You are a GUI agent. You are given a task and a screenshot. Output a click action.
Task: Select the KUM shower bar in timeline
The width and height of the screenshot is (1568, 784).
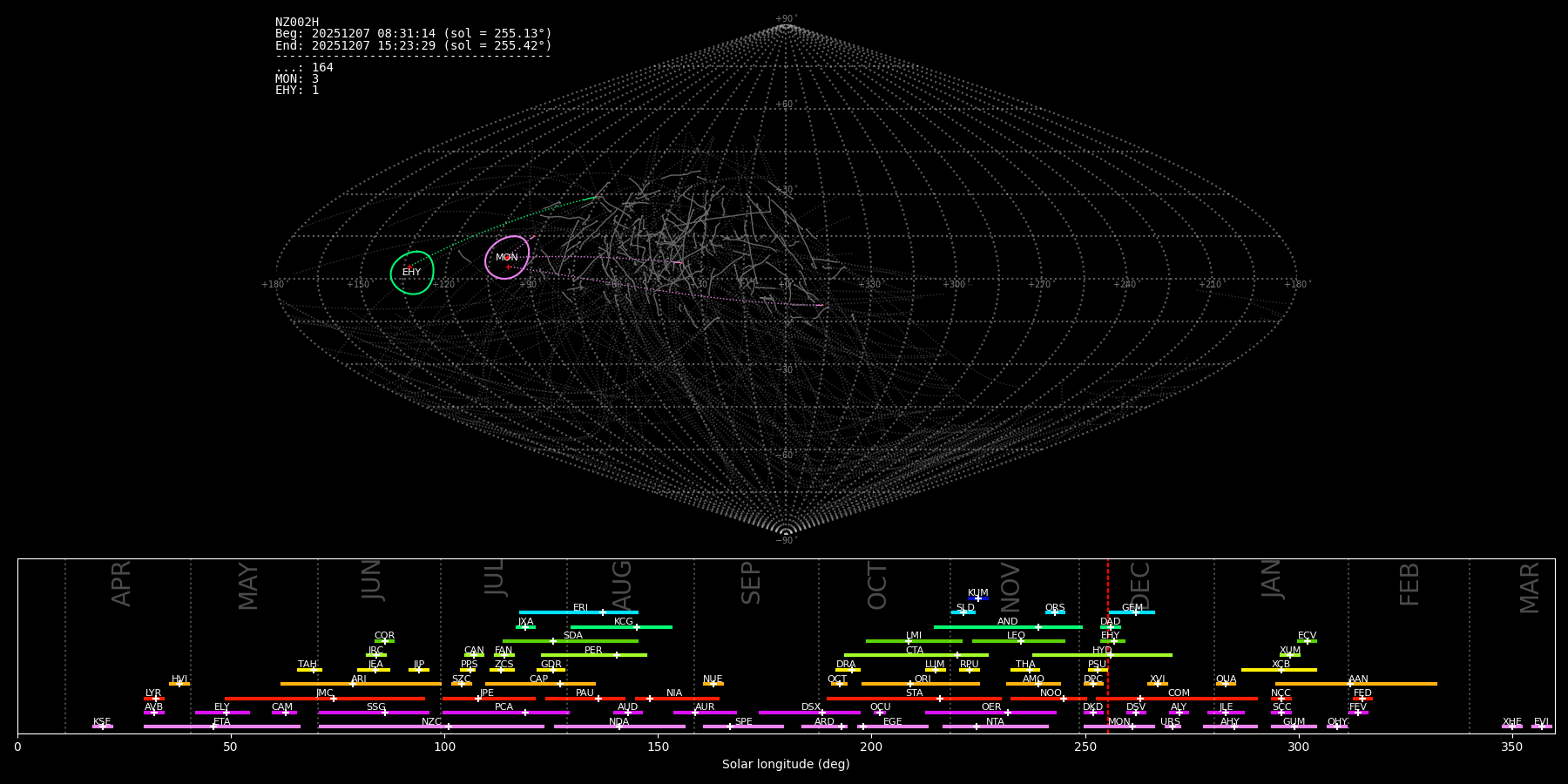click(x=978, y=598)
